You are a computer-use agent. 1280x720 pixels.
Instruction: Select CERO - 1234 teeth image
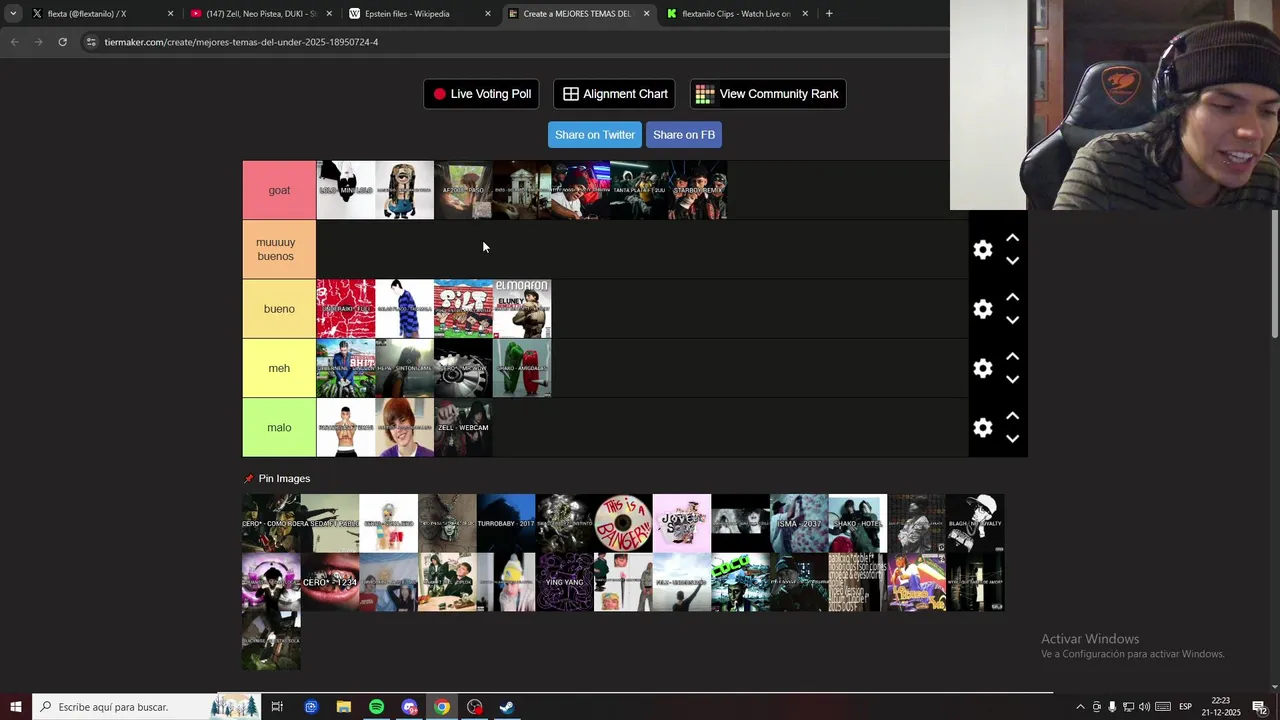(330, 582)
